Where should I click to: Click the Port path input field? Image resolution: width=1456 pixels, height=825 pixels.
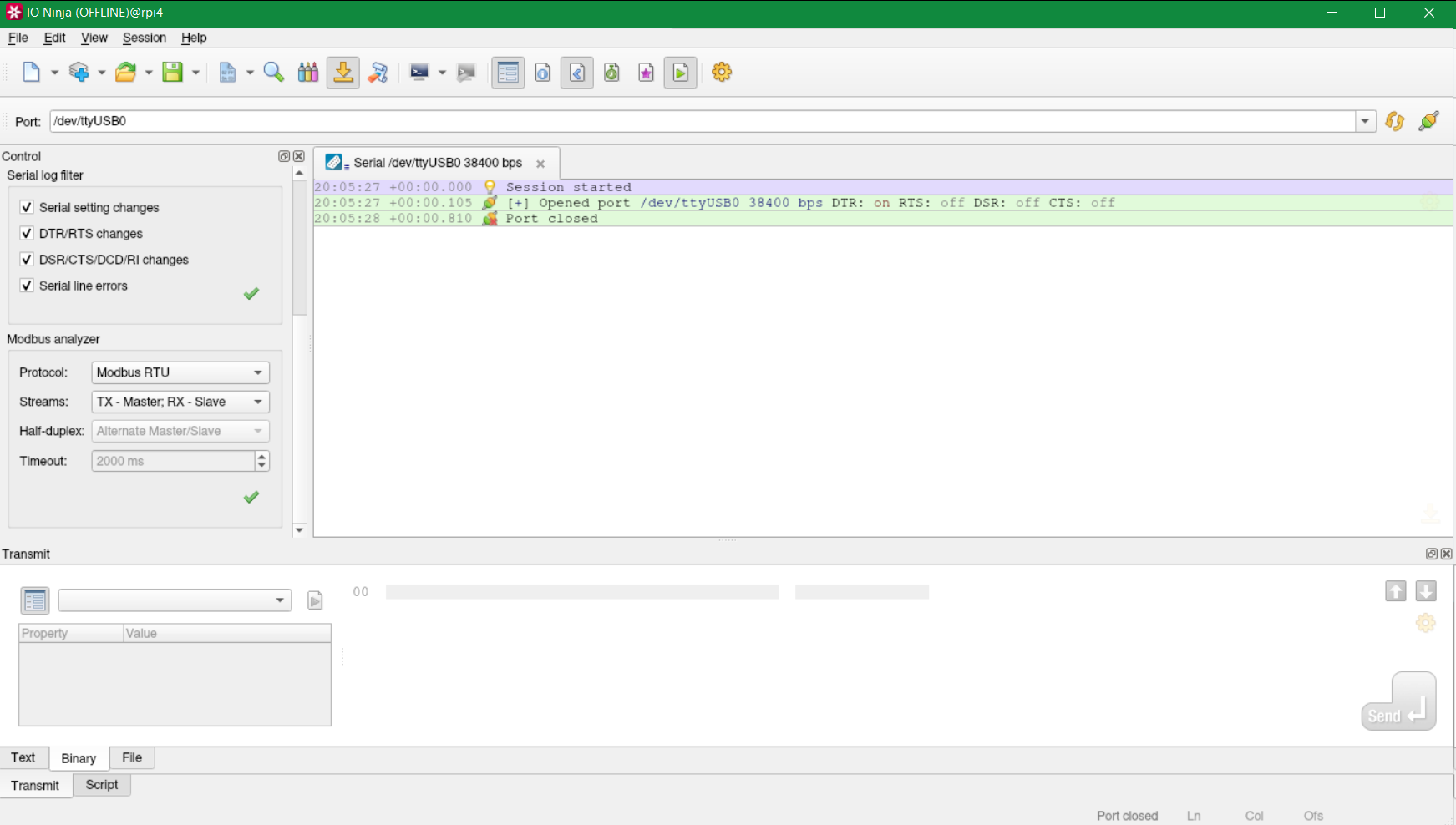tap(703, 121)
